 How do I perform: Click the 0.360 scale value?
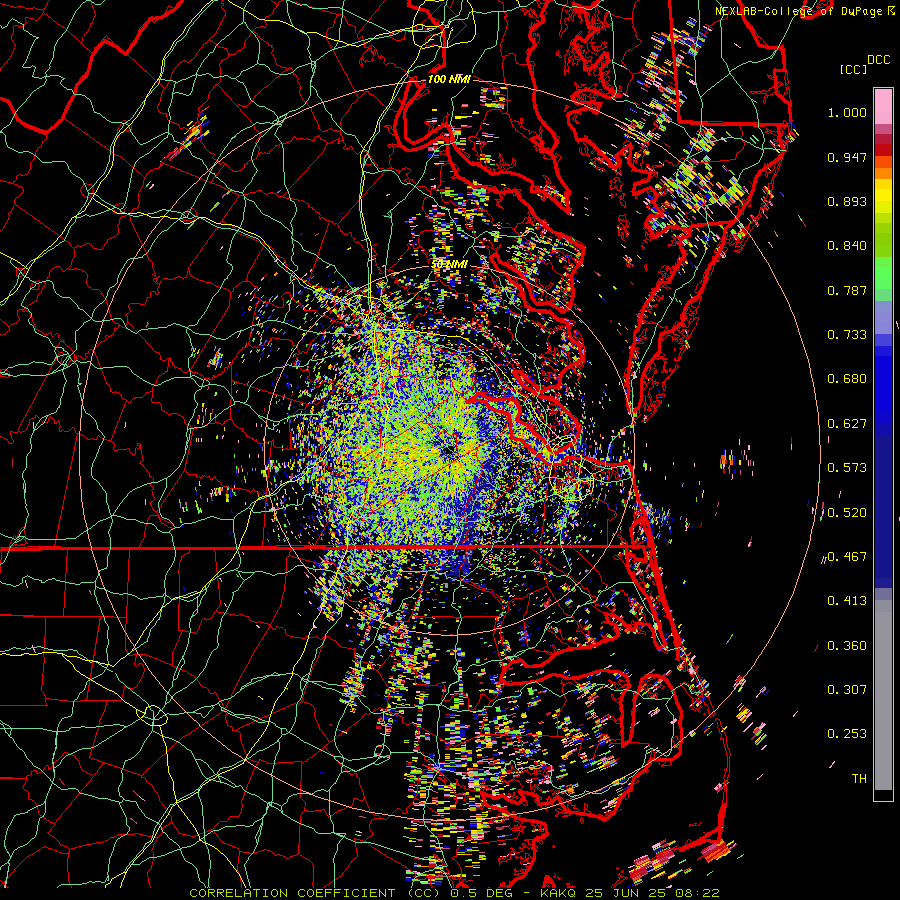pos(847,646)
